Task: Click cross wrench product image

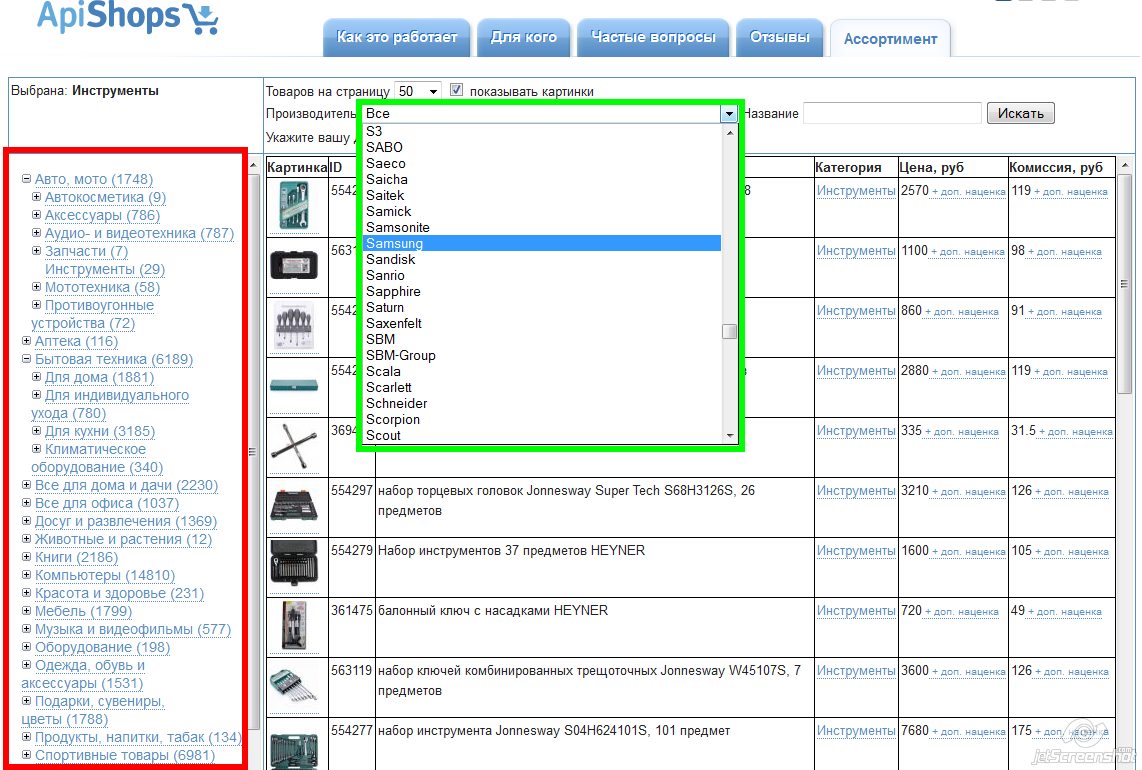Action: pos(293,443)
